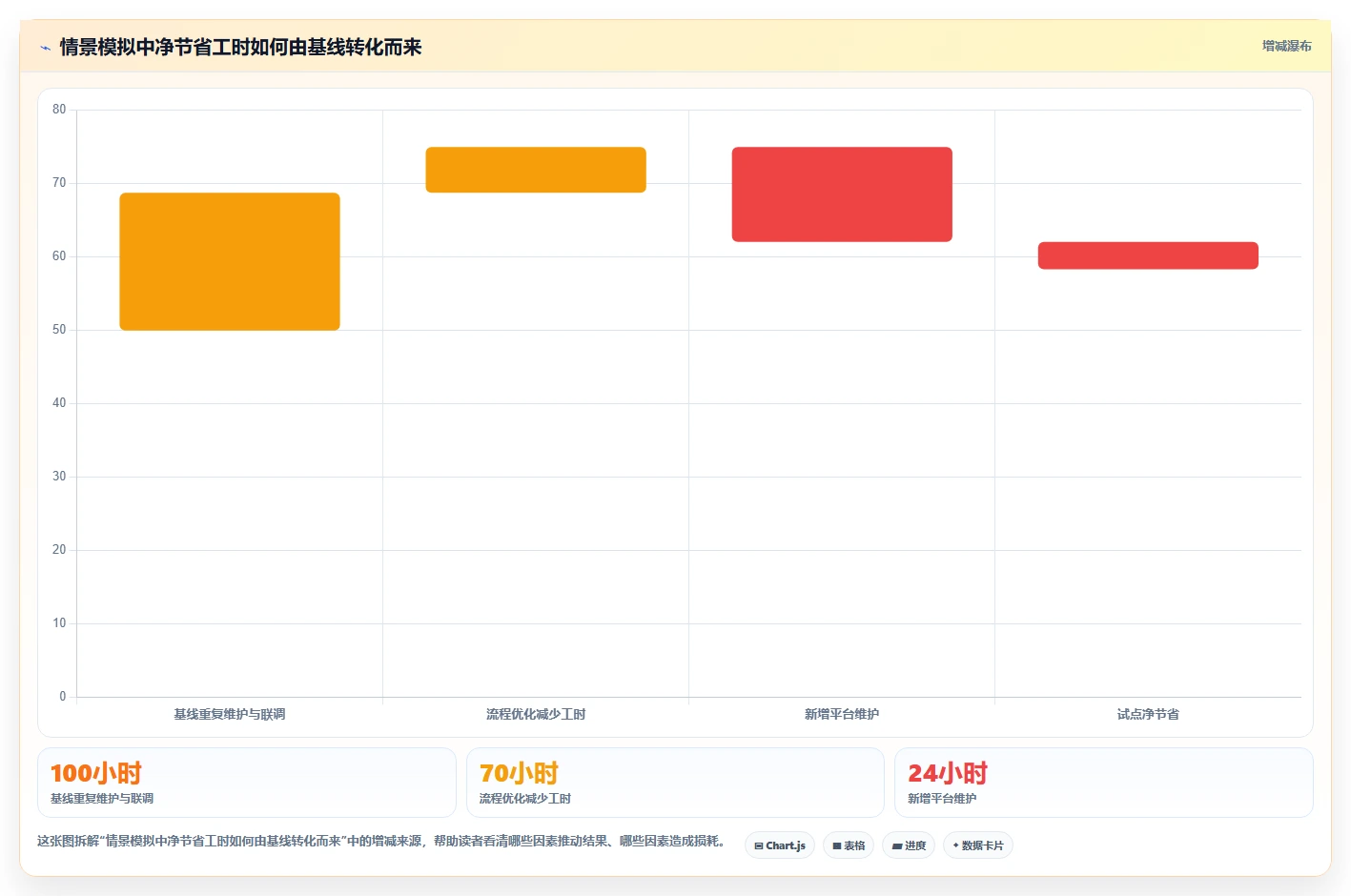
Task: Click y-axis value 0
Action: click(x=63, y=697)
